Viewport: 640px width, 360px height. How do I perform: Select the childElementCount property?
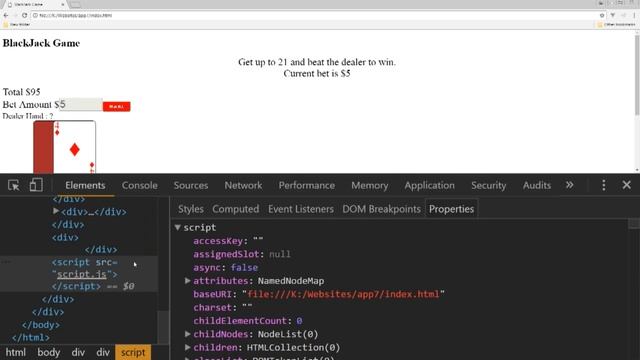point(248,321)
